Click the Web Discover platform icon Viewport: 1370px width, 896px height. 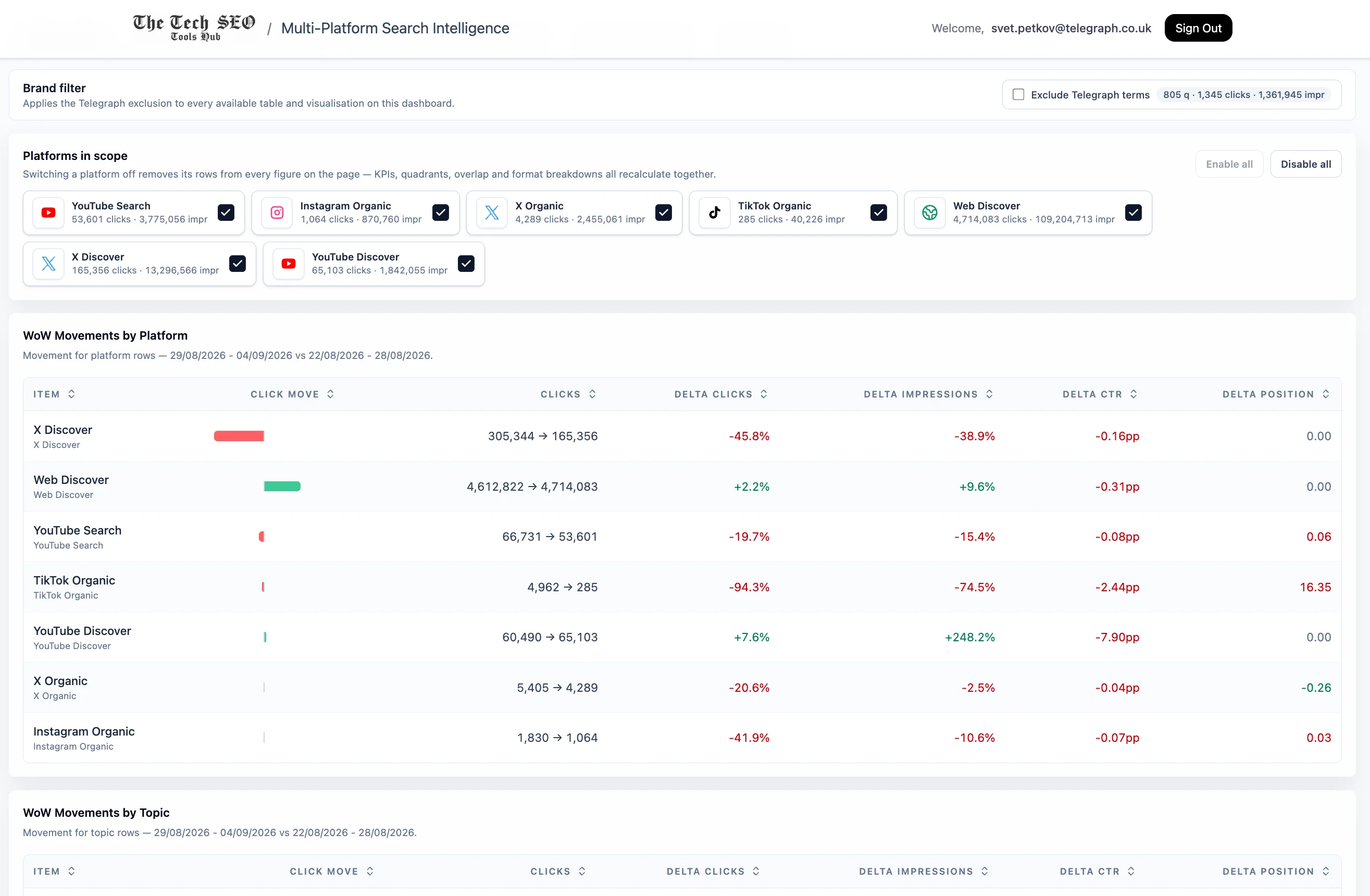(930, 213)
